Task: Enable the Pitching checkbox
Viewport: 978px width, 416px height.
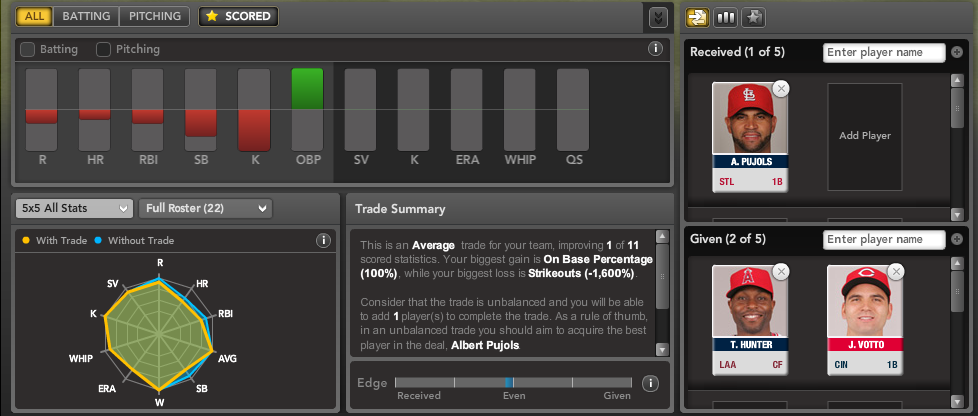Action: [103, 49]
